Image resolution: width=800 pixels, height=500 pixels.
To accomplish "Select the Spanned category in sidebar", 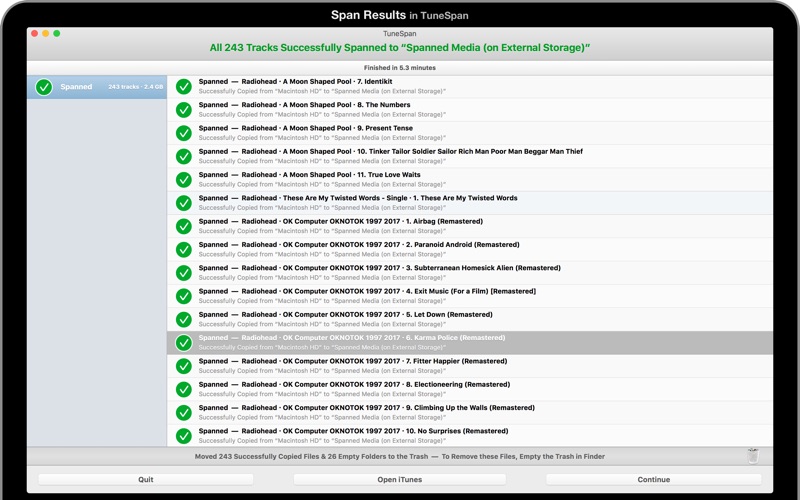I will tap(97, 87).
